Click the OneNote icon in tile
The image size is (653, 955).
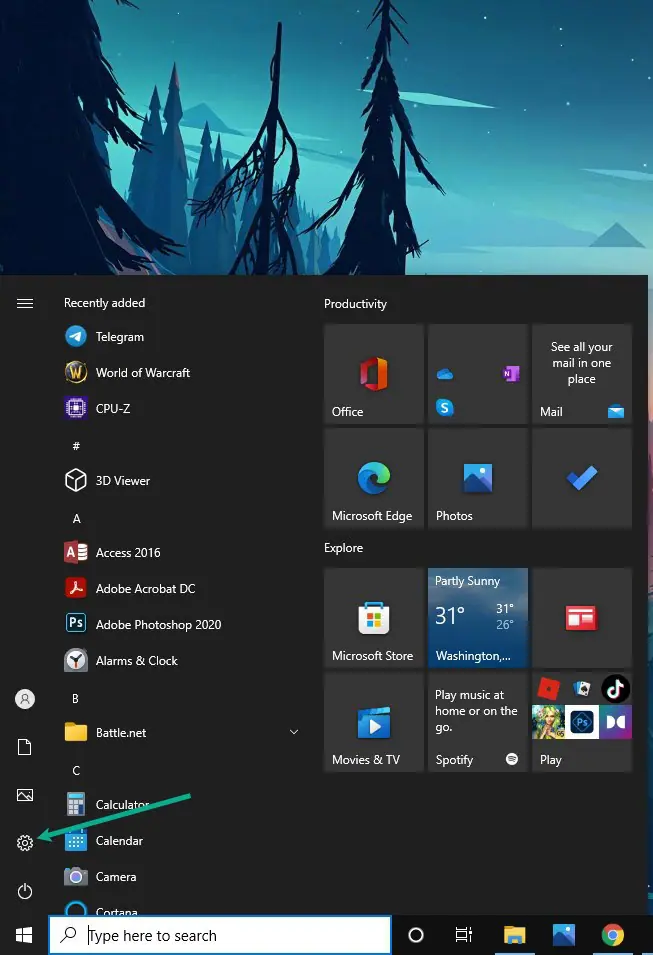coord(510,373)
